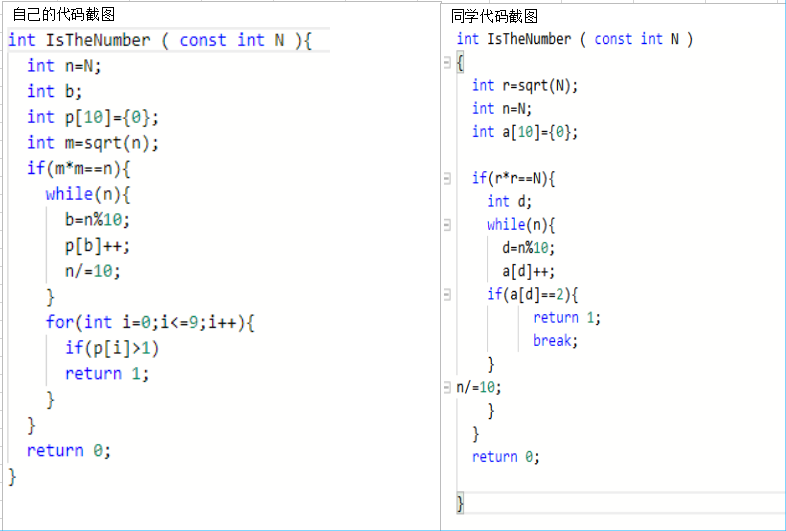Image resolution: width=786 pixels, height=531 pixels.
Task: Click function signature line ending with ){ in 自己的代码
Action: point(160,40)
